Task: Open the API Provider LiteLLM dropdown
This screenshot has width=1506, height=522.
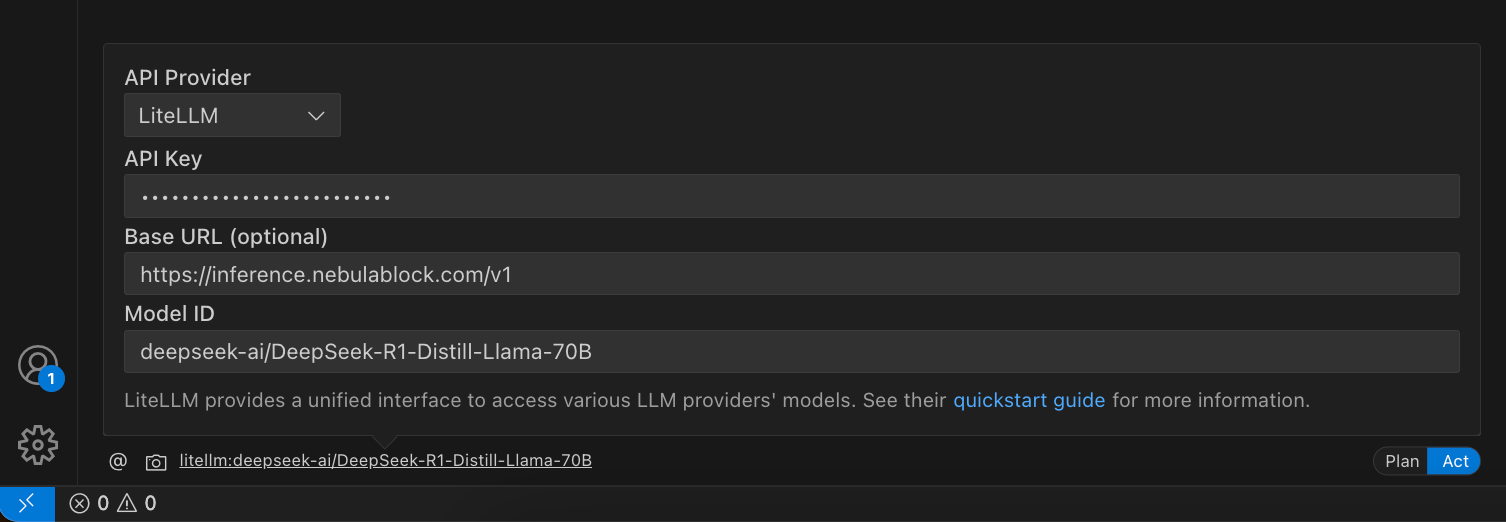Action: pyautogui.click(x=232, y=115)
